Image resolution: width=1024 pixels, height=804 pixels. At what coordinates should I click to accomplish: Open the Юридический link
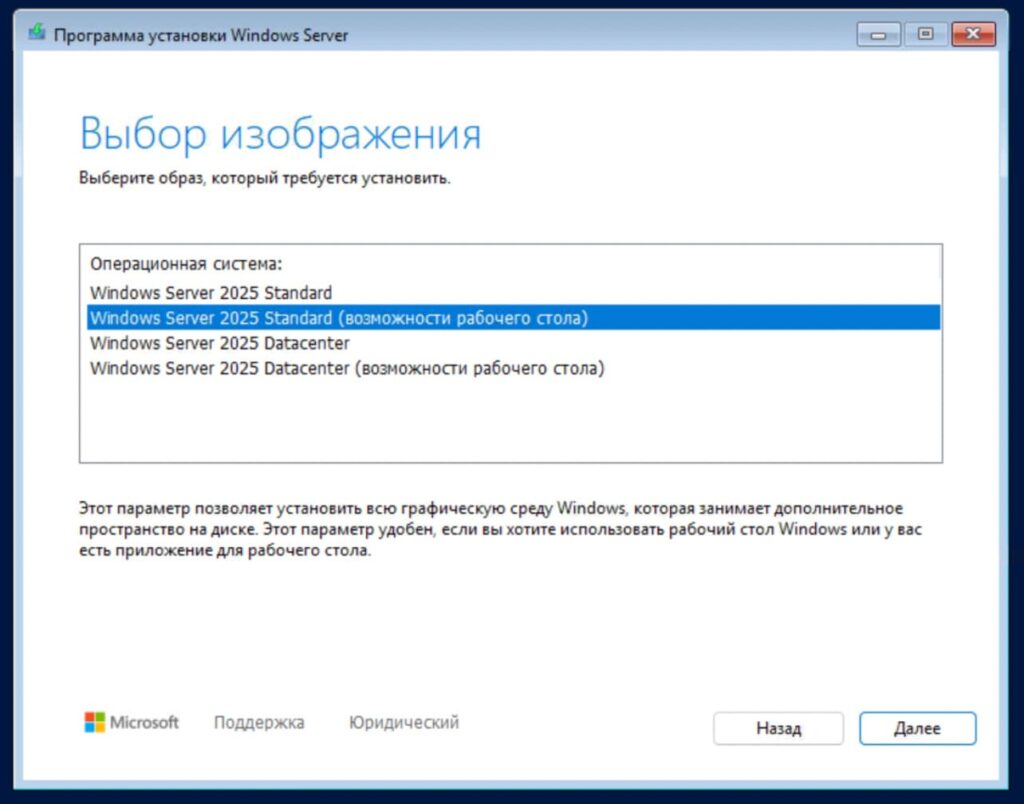tap(404, 722)
